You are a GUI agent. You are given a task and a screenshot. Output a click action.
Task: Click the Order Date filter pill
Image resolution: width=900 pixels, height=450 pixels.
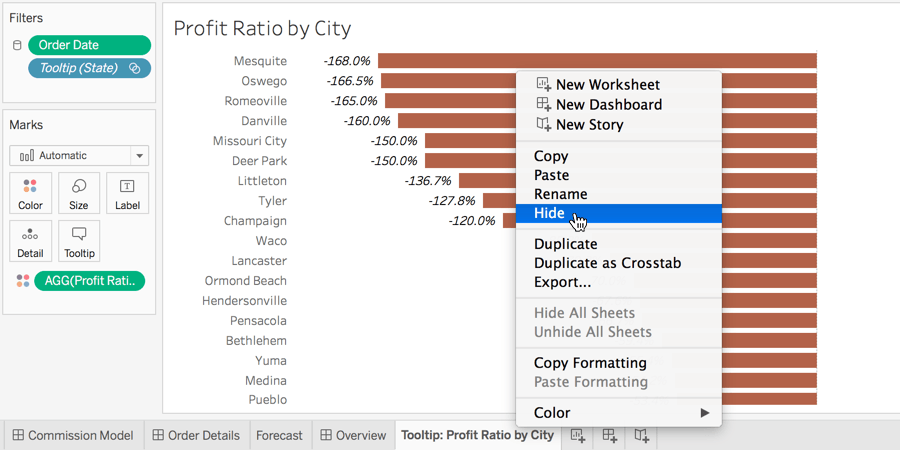click(x=89, y=45)
